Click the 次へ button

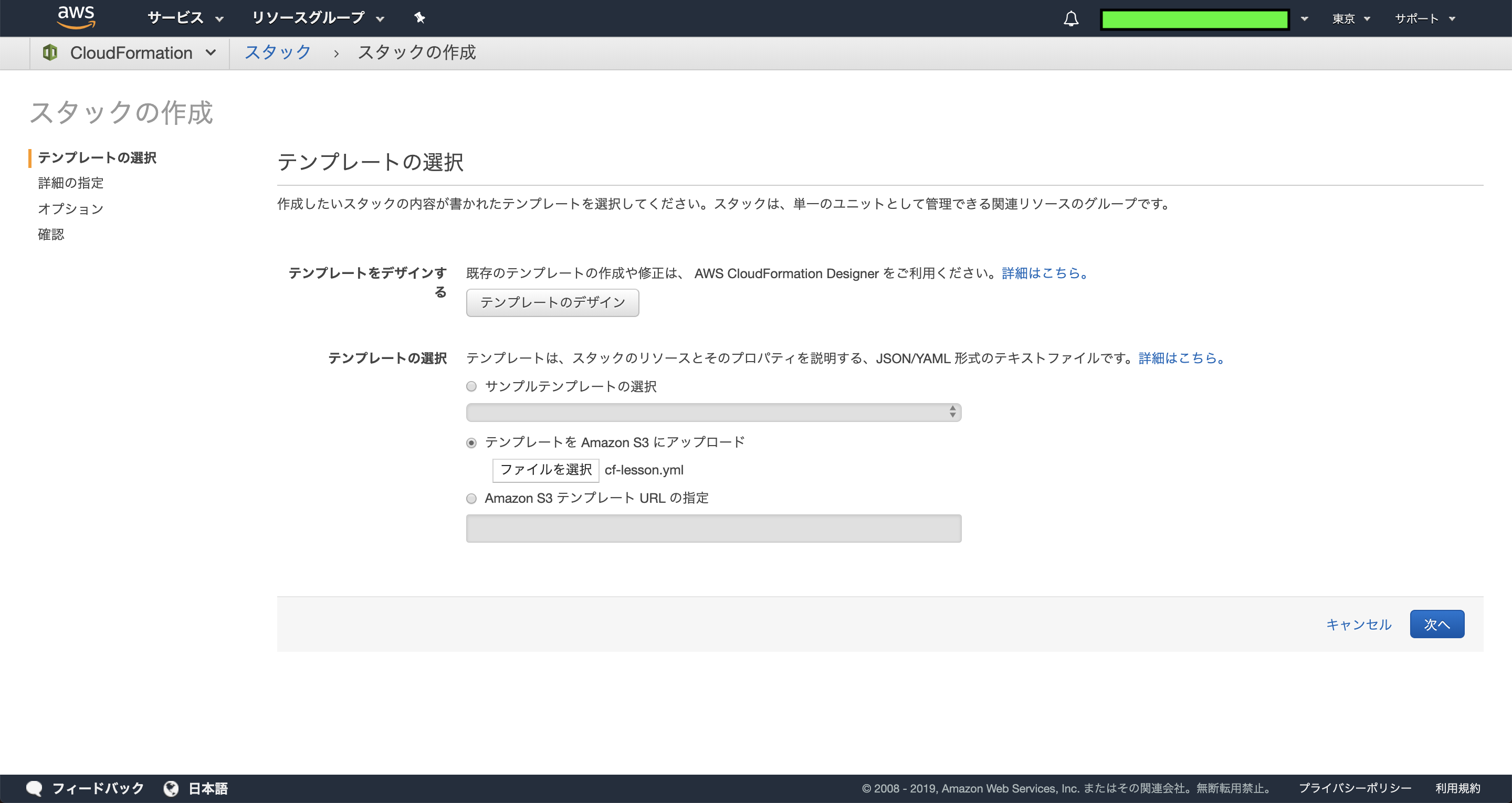[1437, 624]
